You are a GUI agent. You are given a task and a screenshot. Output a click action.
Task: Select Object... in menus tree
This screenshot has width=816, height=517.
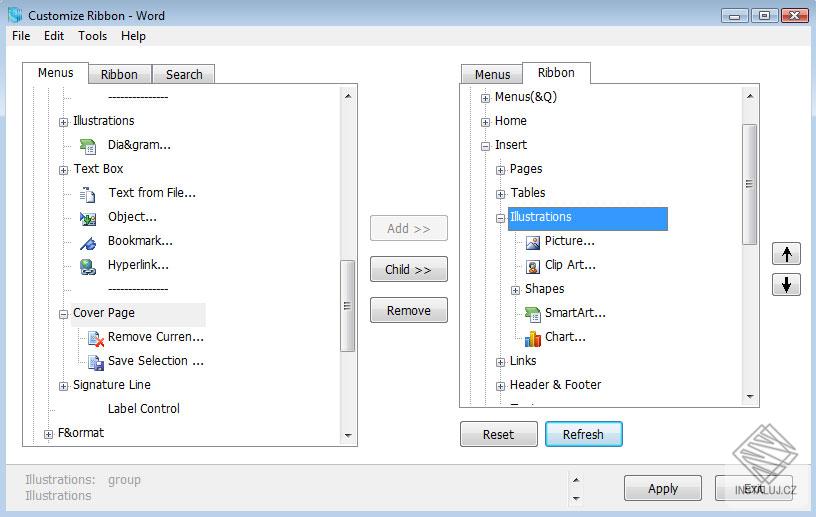click(x=132, y=217)
